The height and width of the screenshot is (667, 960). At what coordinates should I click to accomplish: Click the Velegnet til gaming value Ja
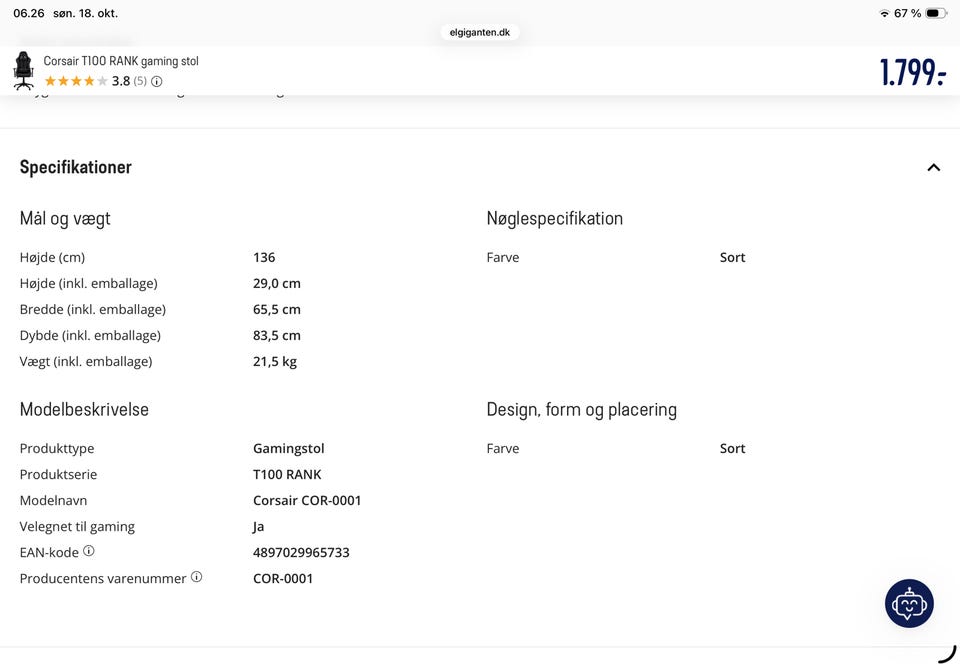(x=258, y=527)
